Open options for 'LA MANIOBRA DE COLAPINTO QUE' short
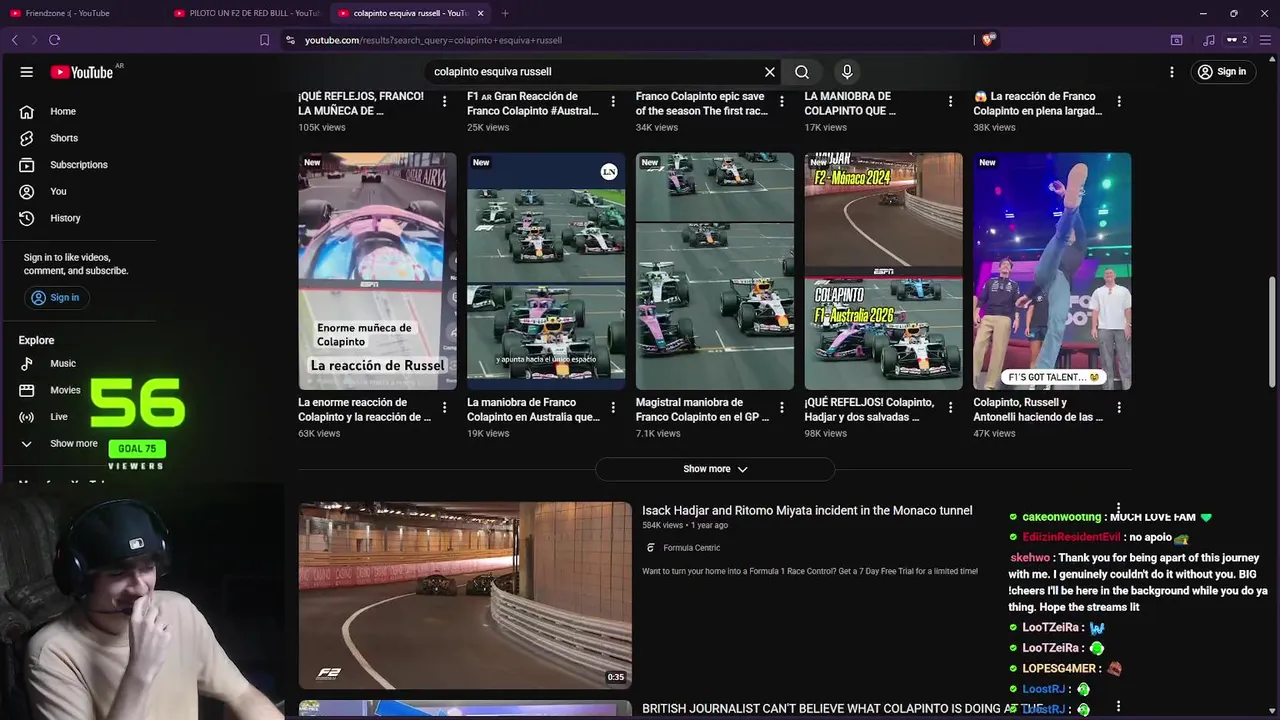 point(950,102)
